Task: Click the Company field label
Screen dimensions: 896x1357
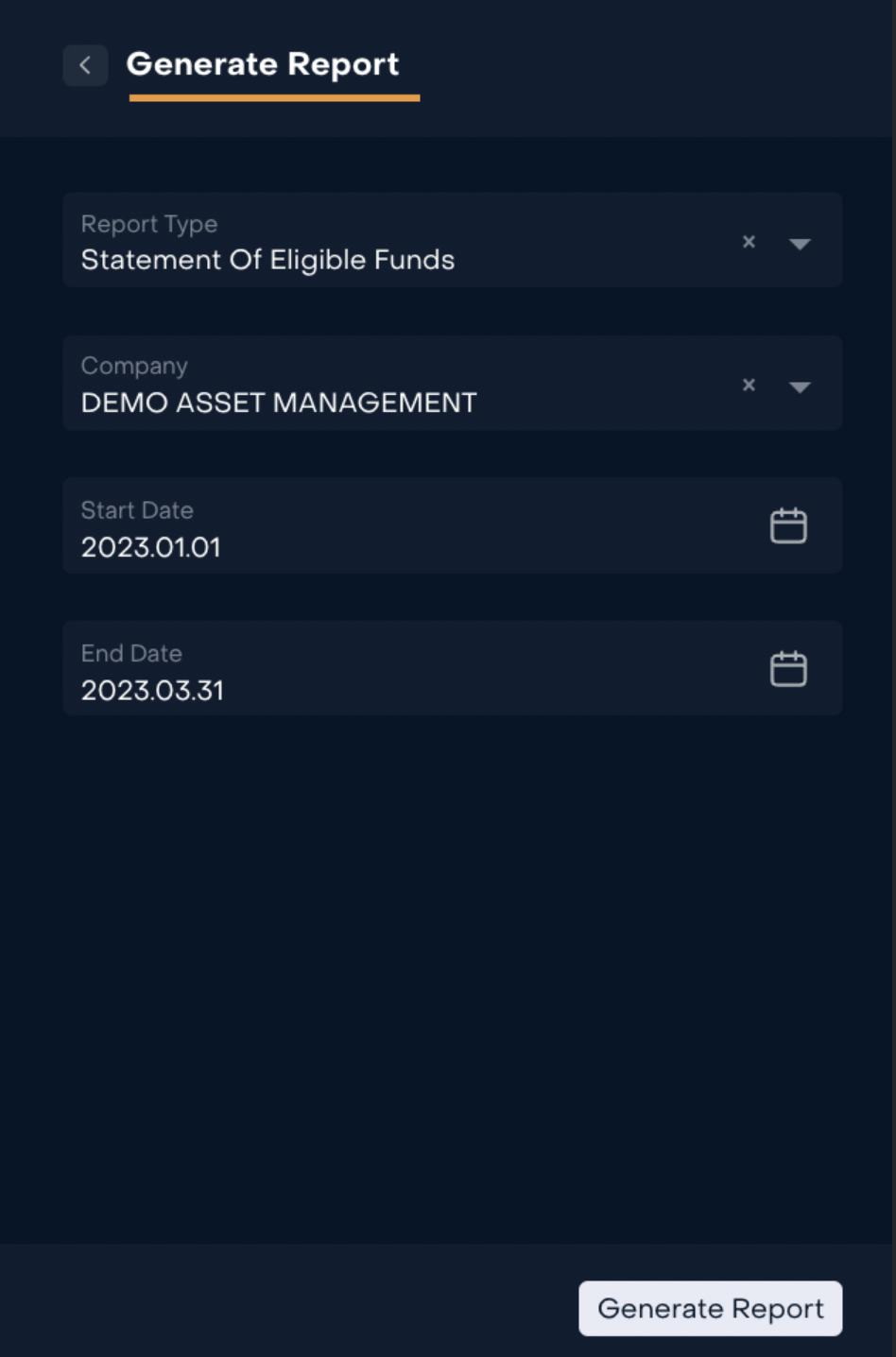Action: [134, 366]
